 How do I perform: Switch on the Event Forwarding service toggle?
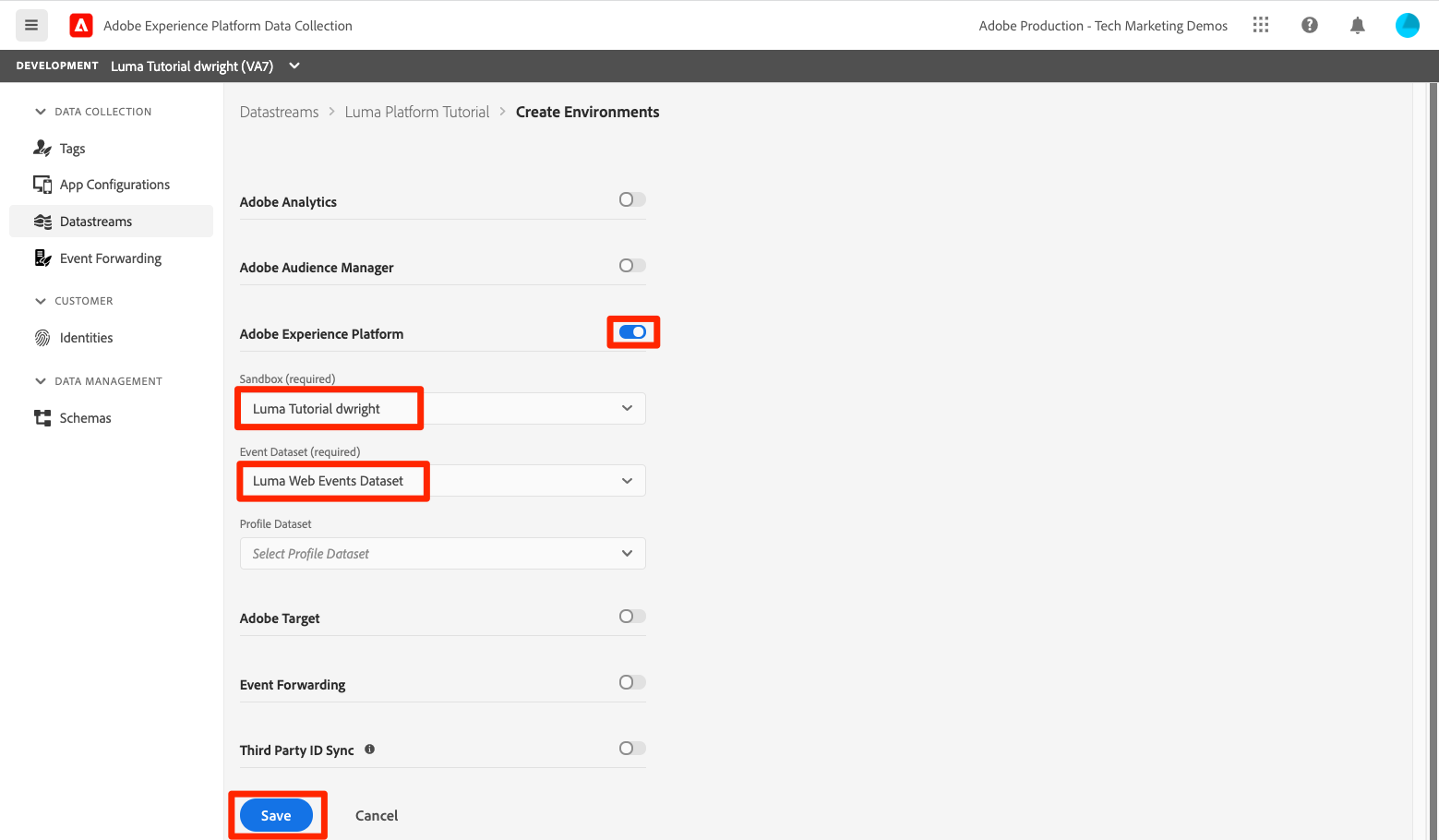tap(632, 682)
